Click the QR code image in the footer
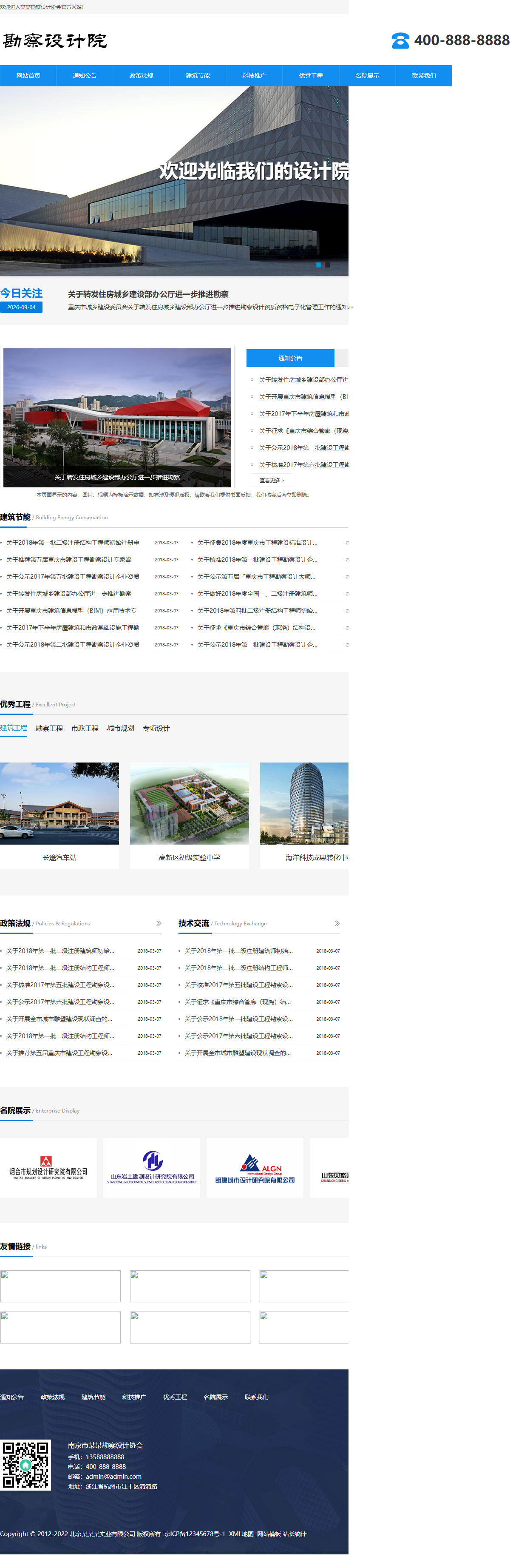Image resolution: width=510 pixels, height=1568 pixels. (x=25, y=1465)
